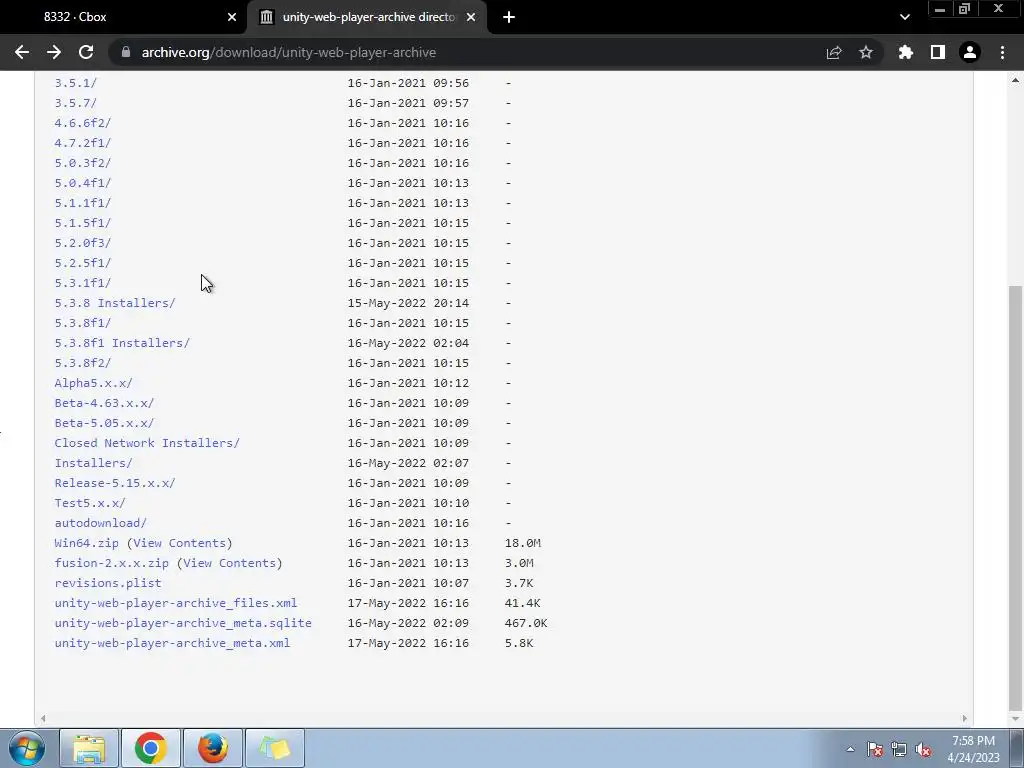Expand the tab search dropdown arrow

pos(904,17)
